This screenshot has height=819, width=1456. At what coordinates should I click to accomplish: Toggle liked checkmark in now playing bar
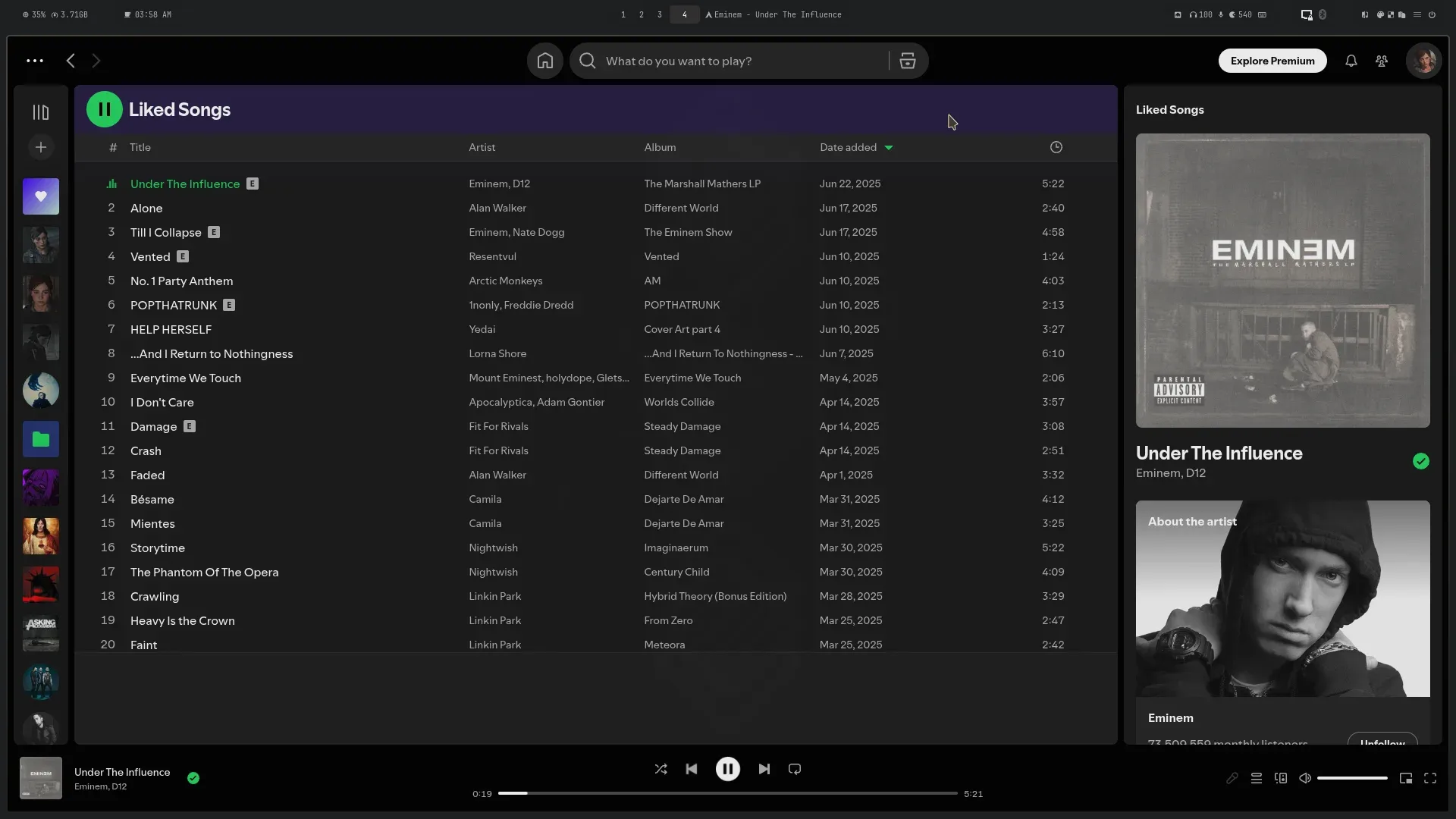tap(193, 778)
